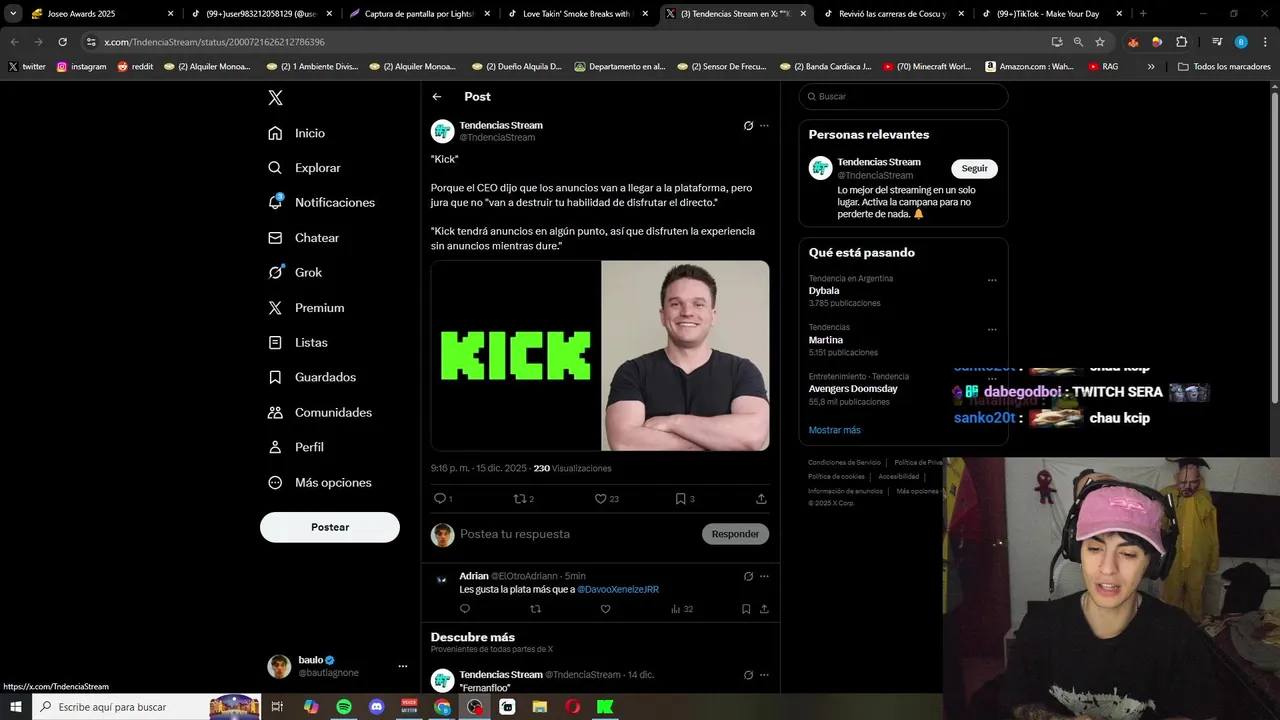1280x720 pixels.
Task: Open more options for Martina trend
Action: (992, 329)
